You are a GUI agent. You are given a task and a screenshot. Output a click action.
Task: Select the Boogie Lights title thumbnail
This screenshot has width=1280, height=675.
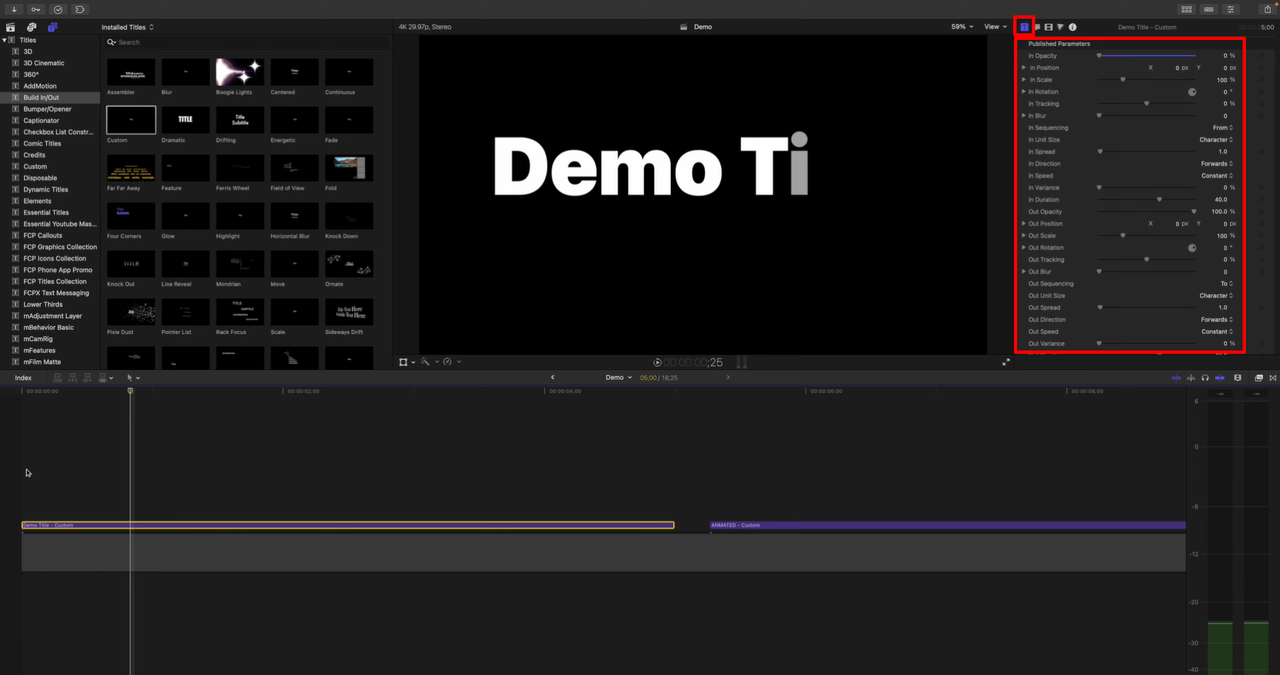240,72
